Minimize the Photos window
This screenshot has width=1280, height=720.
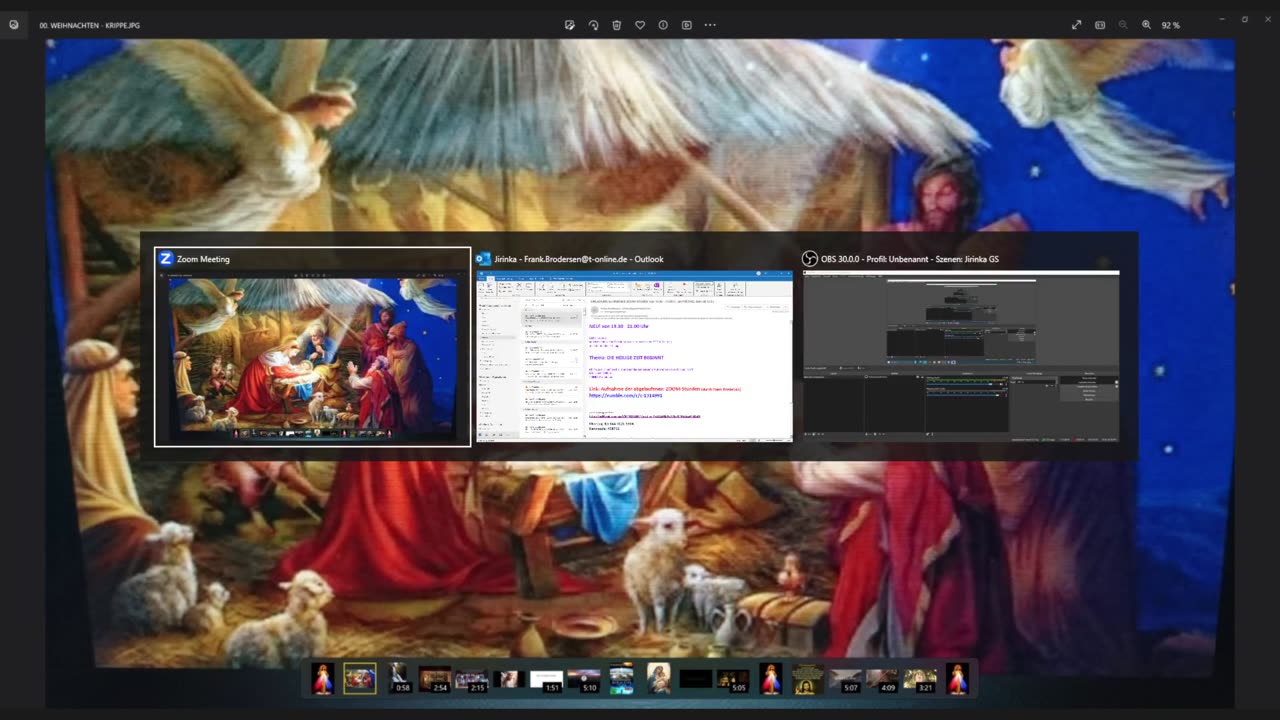(1221, 19)
